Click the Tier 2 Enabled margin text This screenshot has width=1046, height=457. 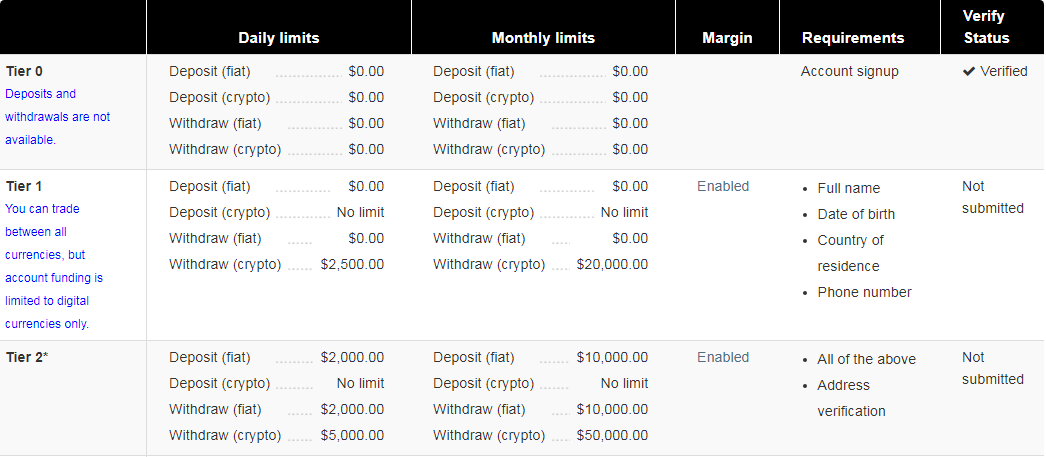click(723, 357)
